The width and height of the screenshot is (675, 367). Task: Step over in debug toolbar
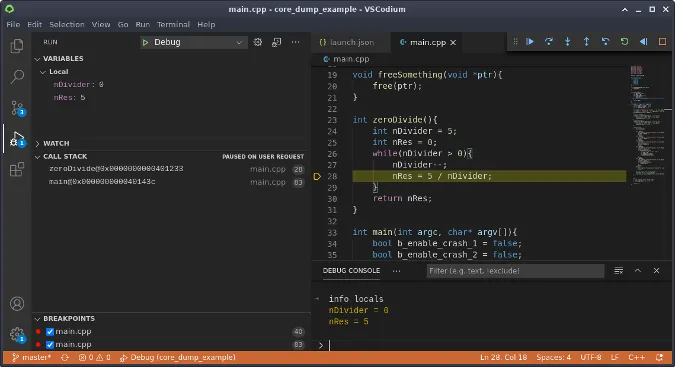coord(548,42)
